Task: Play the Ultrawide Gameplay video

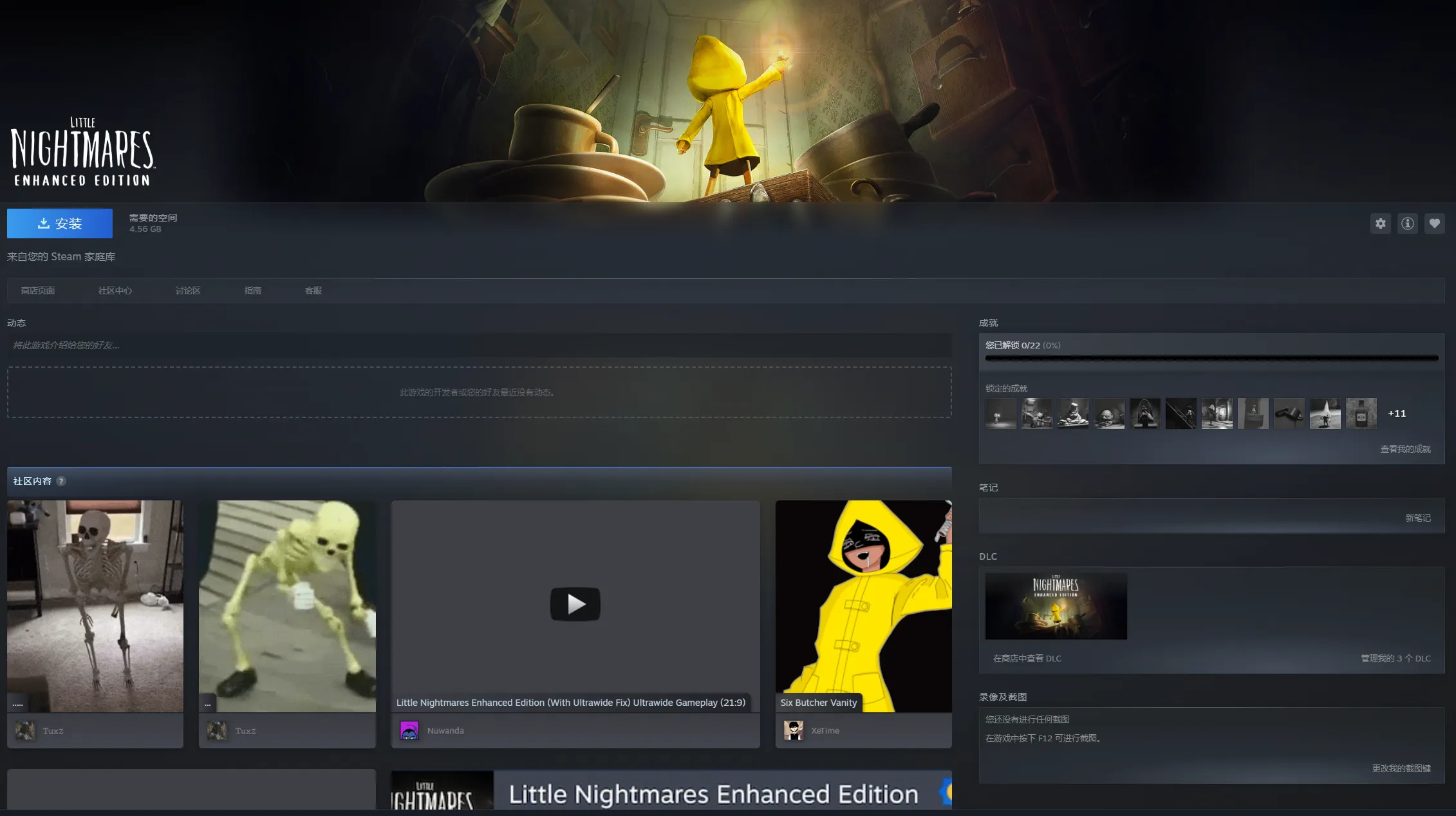Action: pos(575,604)
